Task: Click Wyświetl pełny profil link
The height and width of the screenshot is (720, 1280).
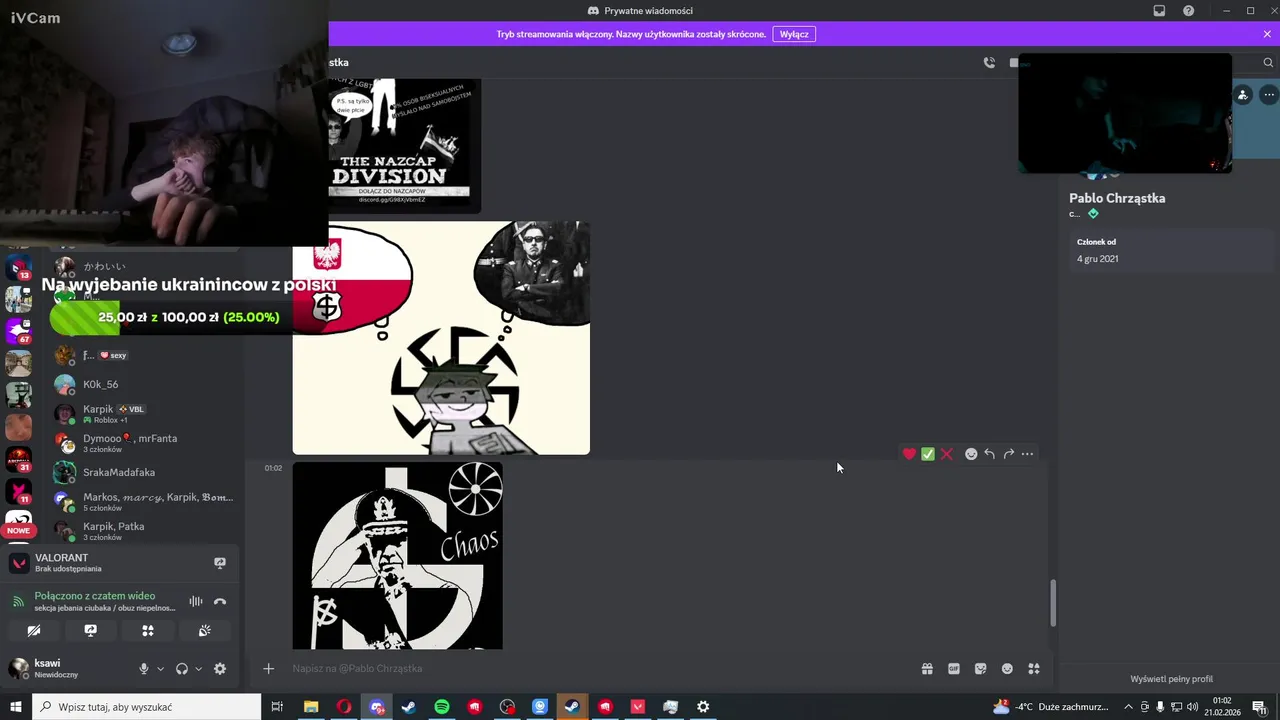Action: tap(1171, 679)
